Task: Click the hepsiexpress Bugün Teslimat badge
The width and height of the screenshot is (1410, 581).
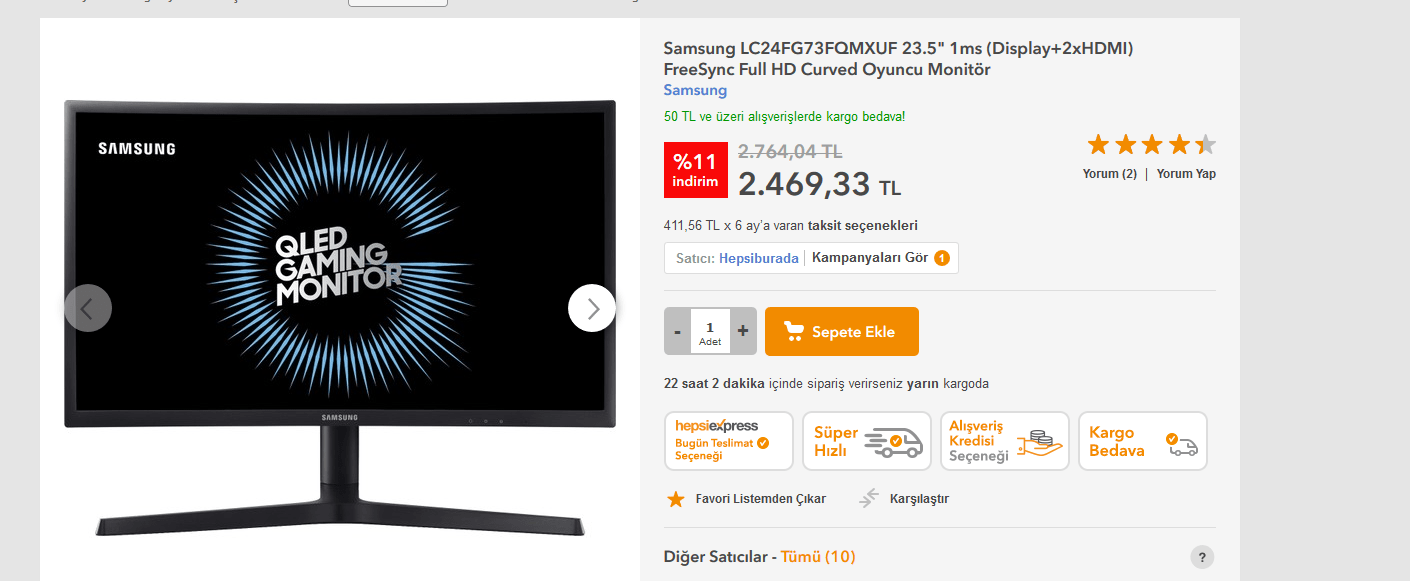Action: [x=729, y=441]
